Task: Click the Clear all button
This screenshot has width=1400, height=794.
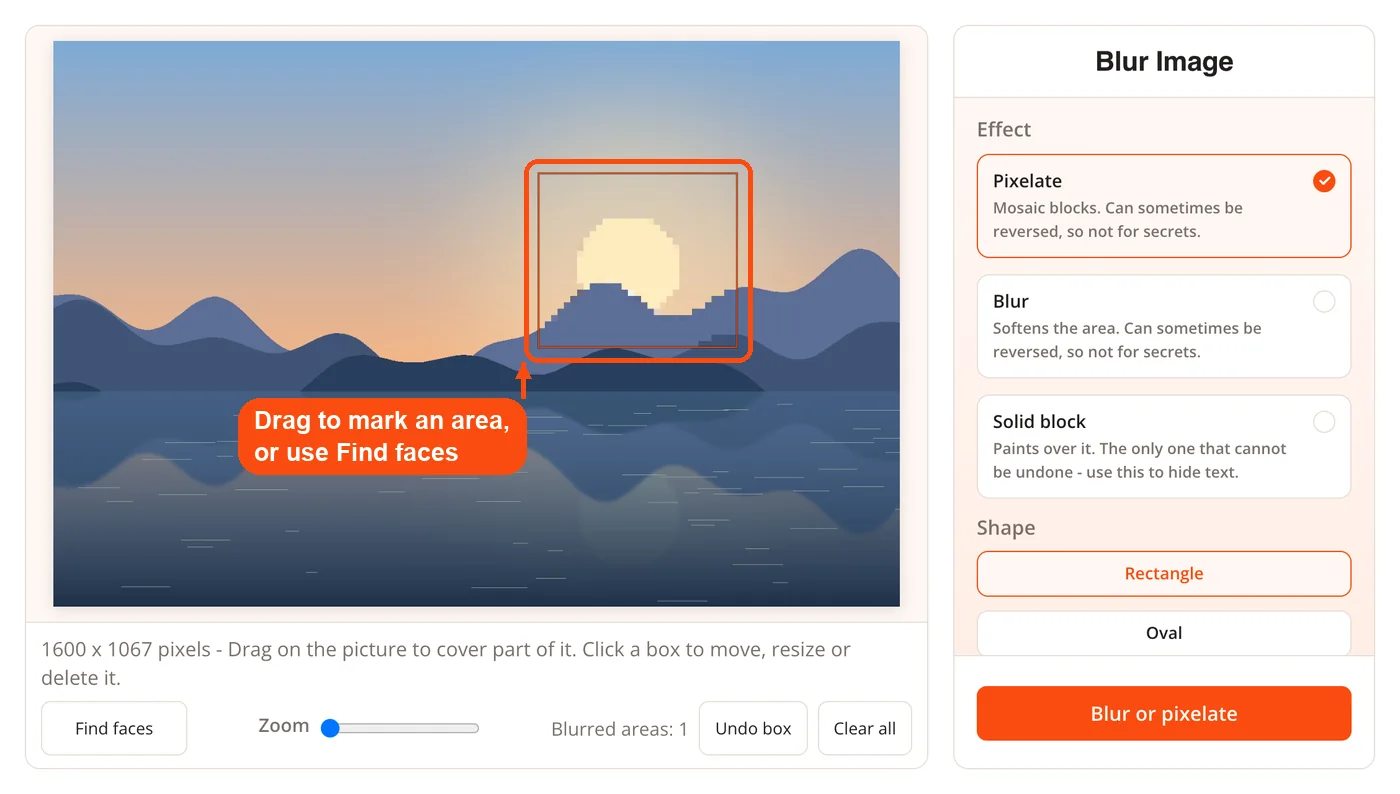Action: [x=865, y=728]
